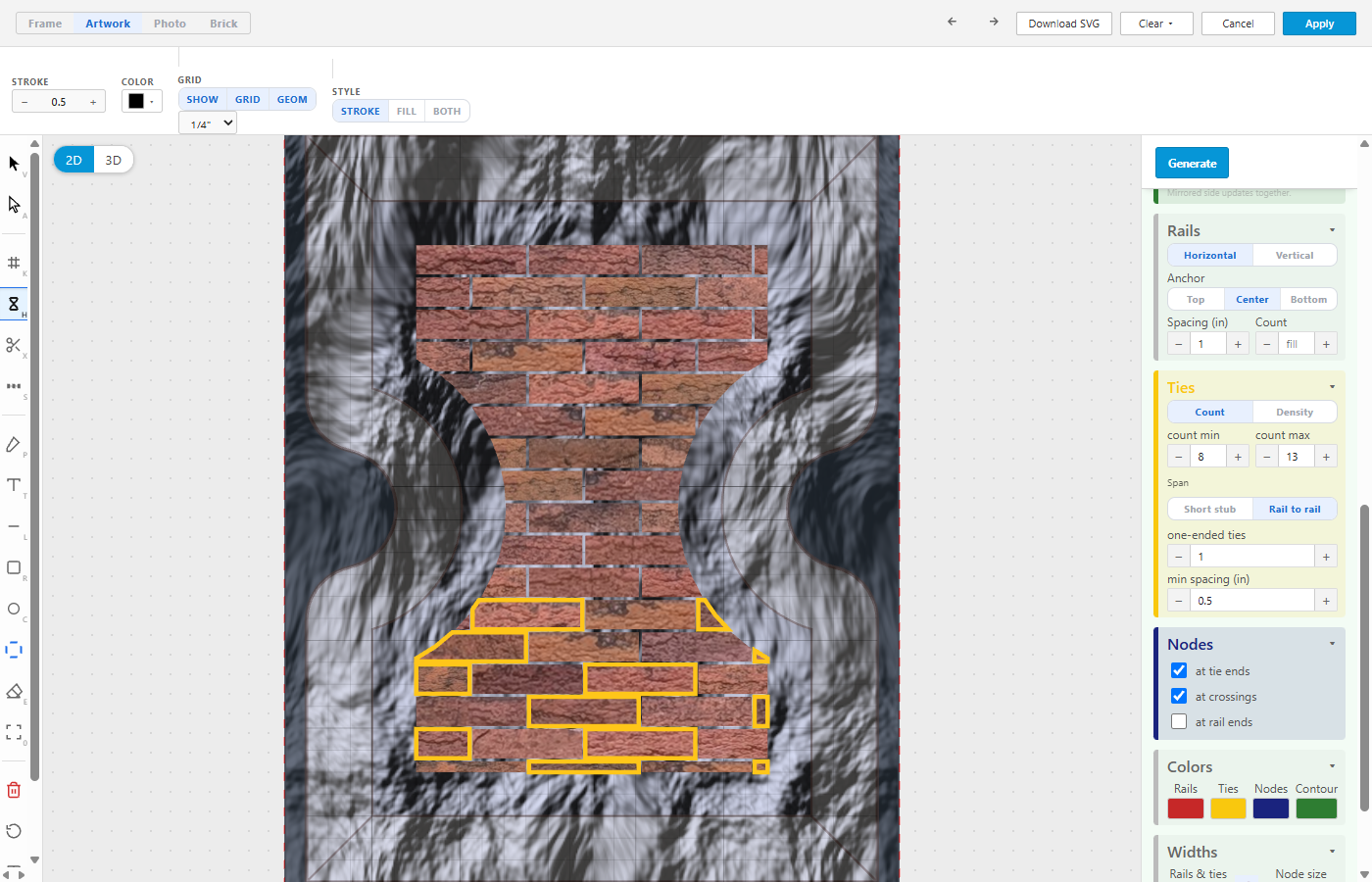Screen dimensions: 1372x882
Task: Set rail orientation to Vertical
Action: click(x=1295, y=256)
